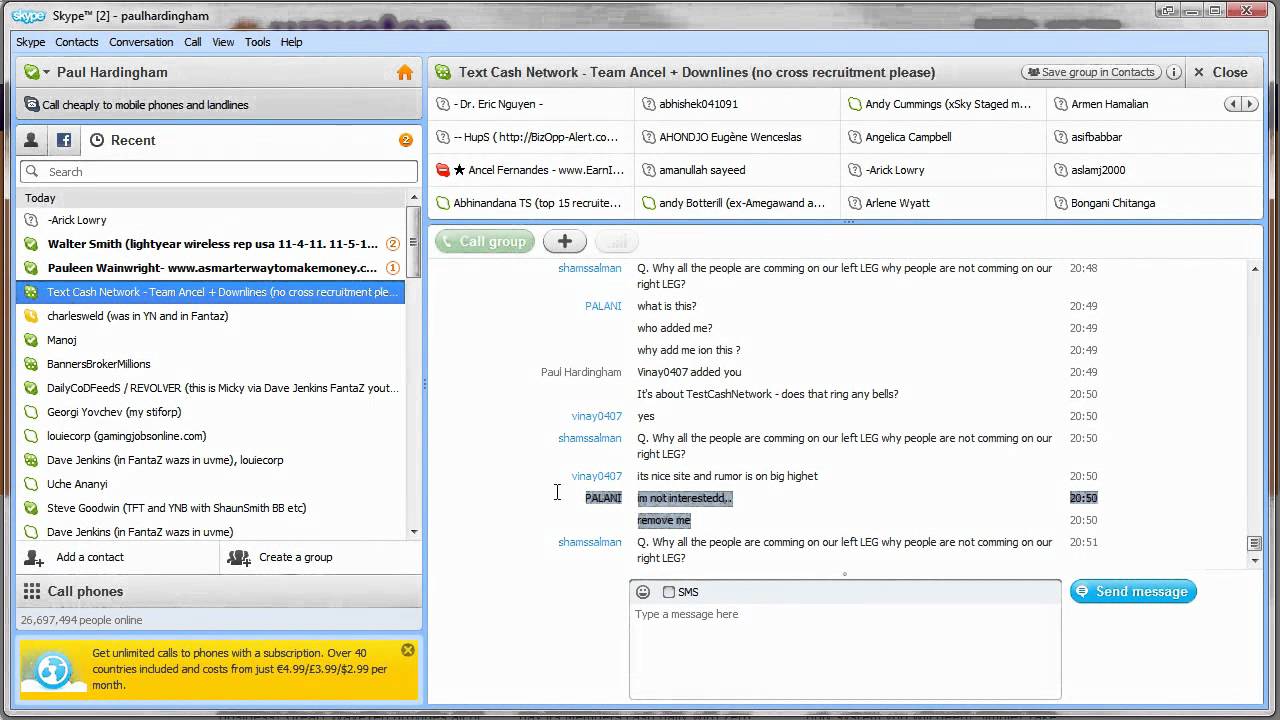Select louiecorp (gamingjobsonline.com) conversation
The image size is (1280, 720).
pos(211,436)
